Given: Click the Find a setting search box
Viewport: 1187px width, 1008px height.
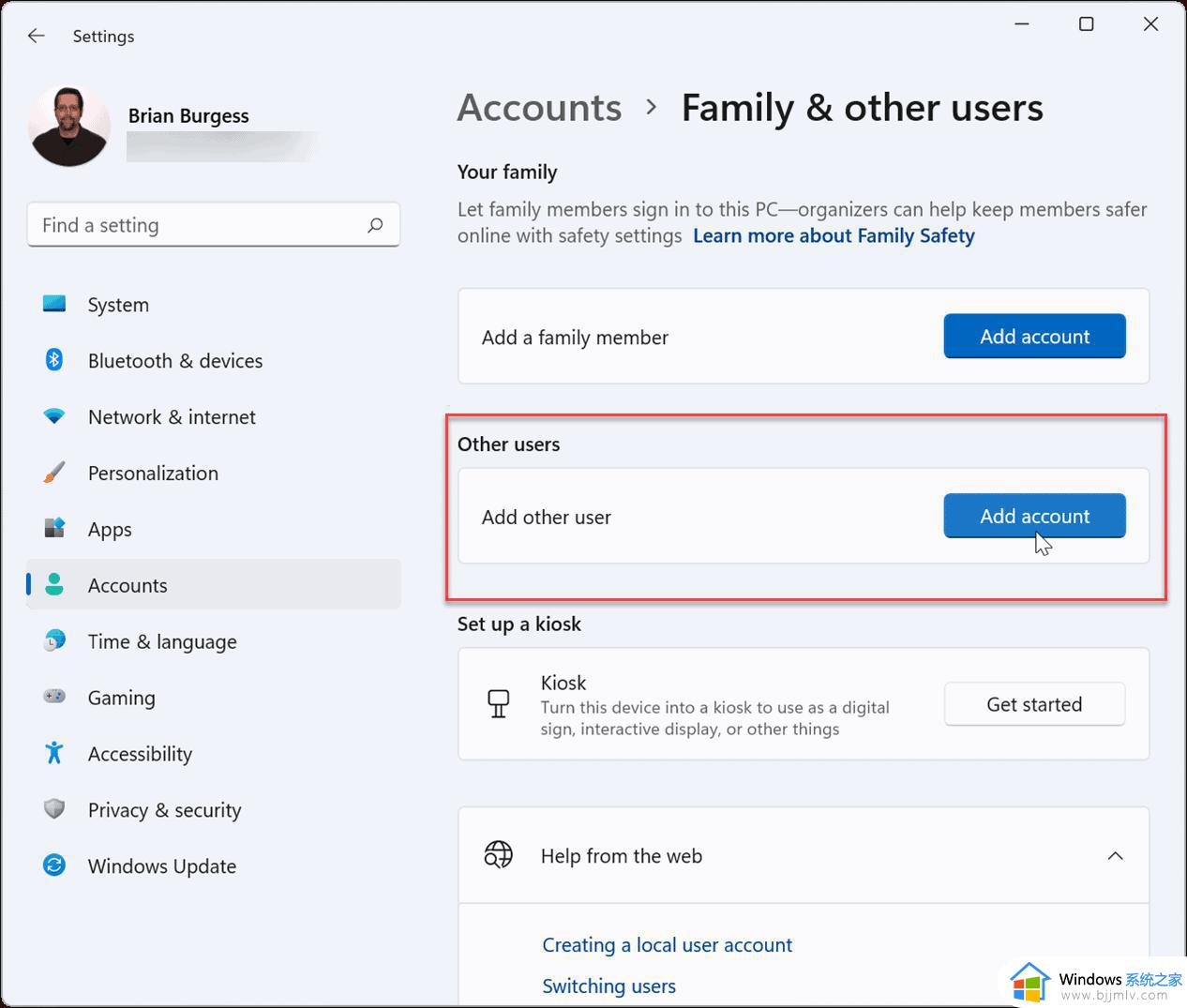Looking at the screenshot, I should (214, 225).
